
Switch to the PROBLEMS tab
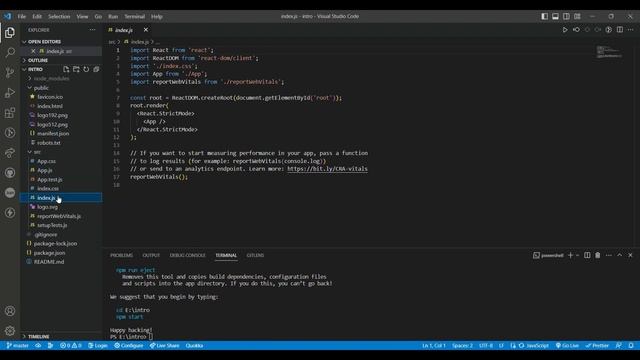[x=122, y=255]
